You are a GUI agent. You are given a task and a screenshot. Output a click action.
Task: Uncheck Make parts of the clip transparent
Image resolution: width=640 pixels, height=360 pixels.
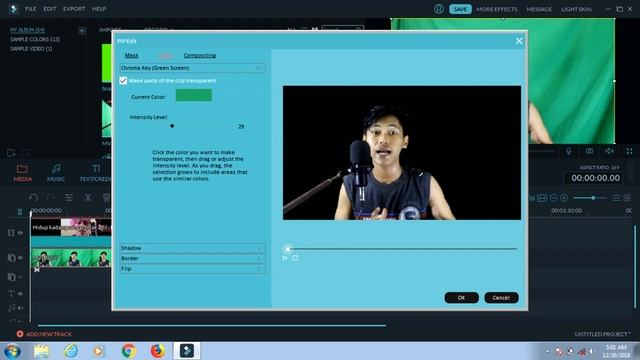pos(123,81)
